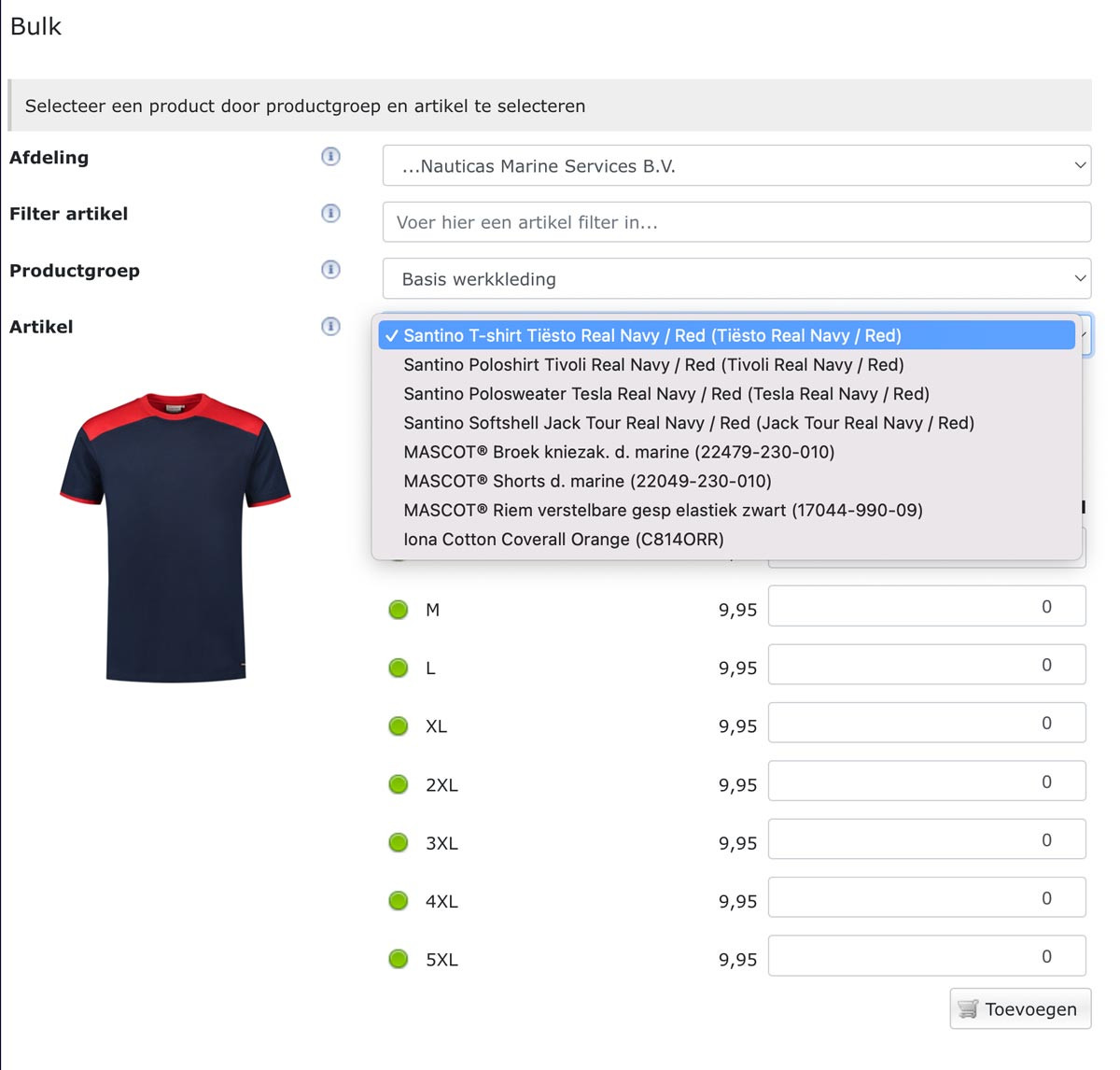Image resolution: width=1120 pixels, height=1070 pixels.
Task: Click the info icon next to Productgroep
Action: tap(330, 270)
